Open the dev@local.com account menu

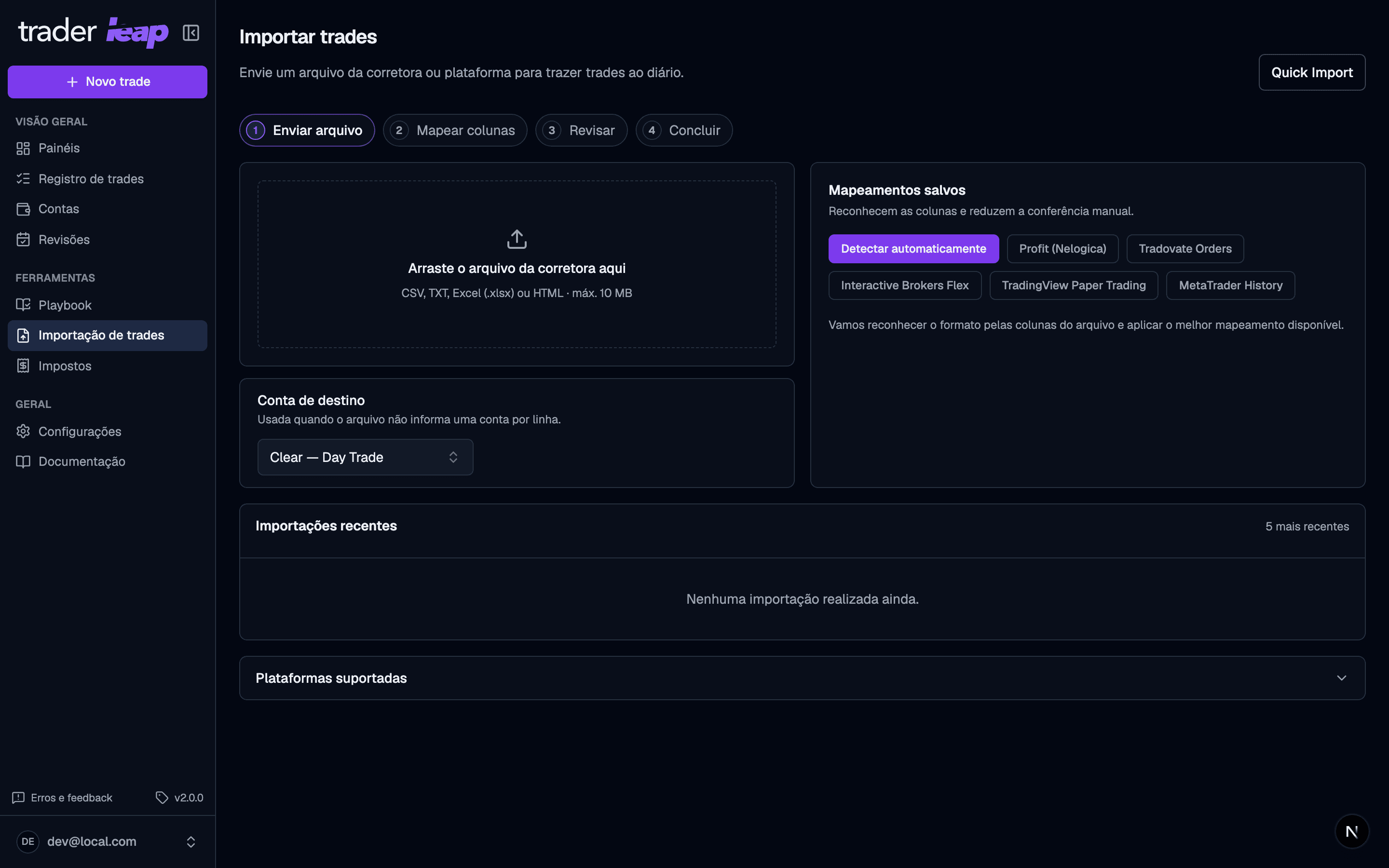[x=108, y=841]
